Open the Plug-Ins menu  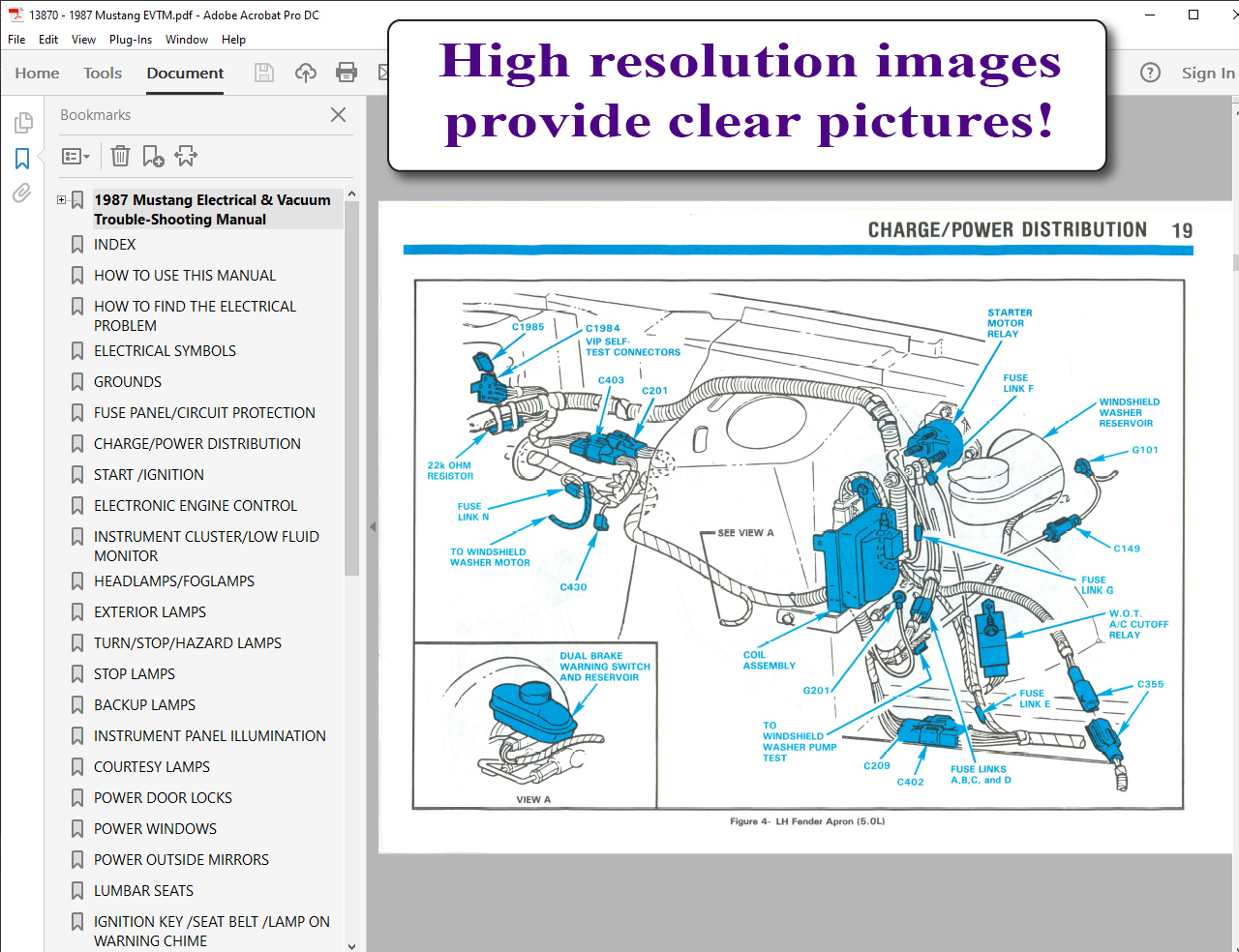[x=131, y=40]
